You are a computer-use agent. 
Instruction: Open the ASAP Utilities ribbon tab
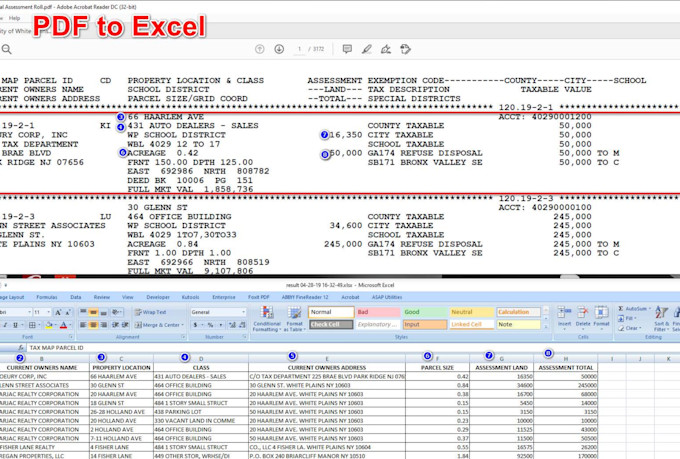click(x=387, y=297)
